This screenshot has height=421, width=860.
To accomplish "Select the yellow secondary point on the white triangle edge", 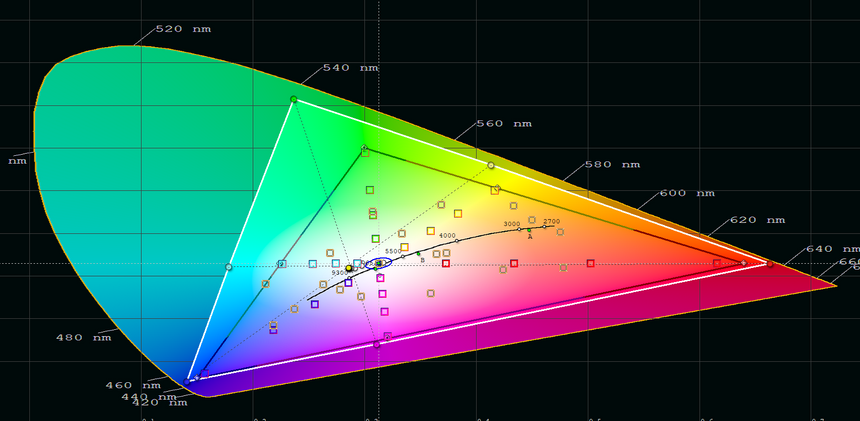I will click(491, 165).
